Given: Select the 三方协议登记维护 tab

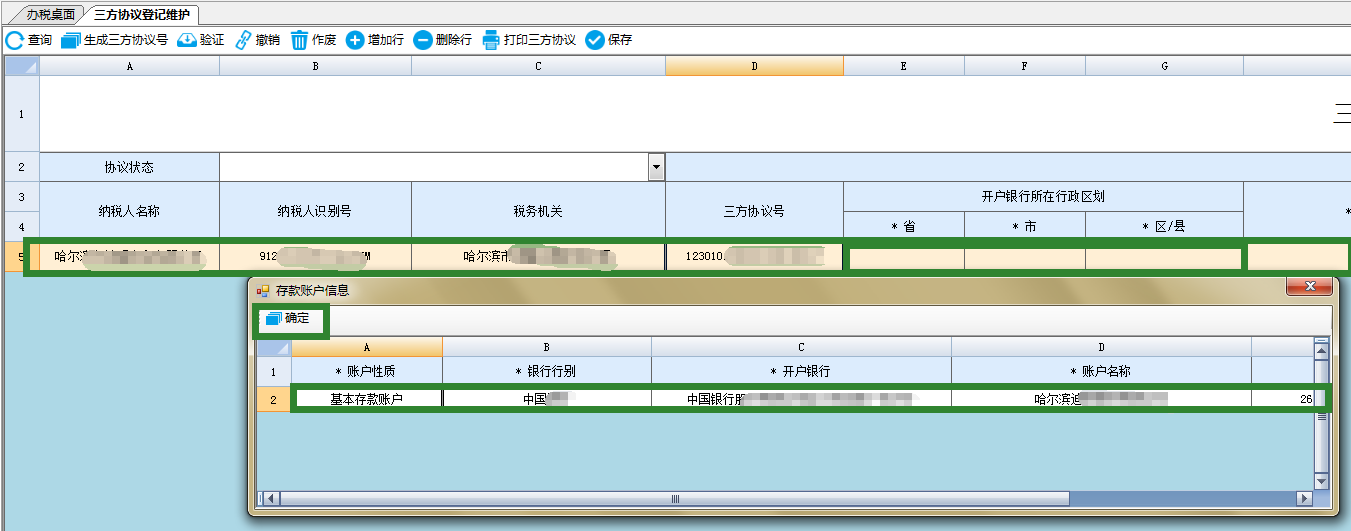Looking at the screenshot, I should (141, 14).
